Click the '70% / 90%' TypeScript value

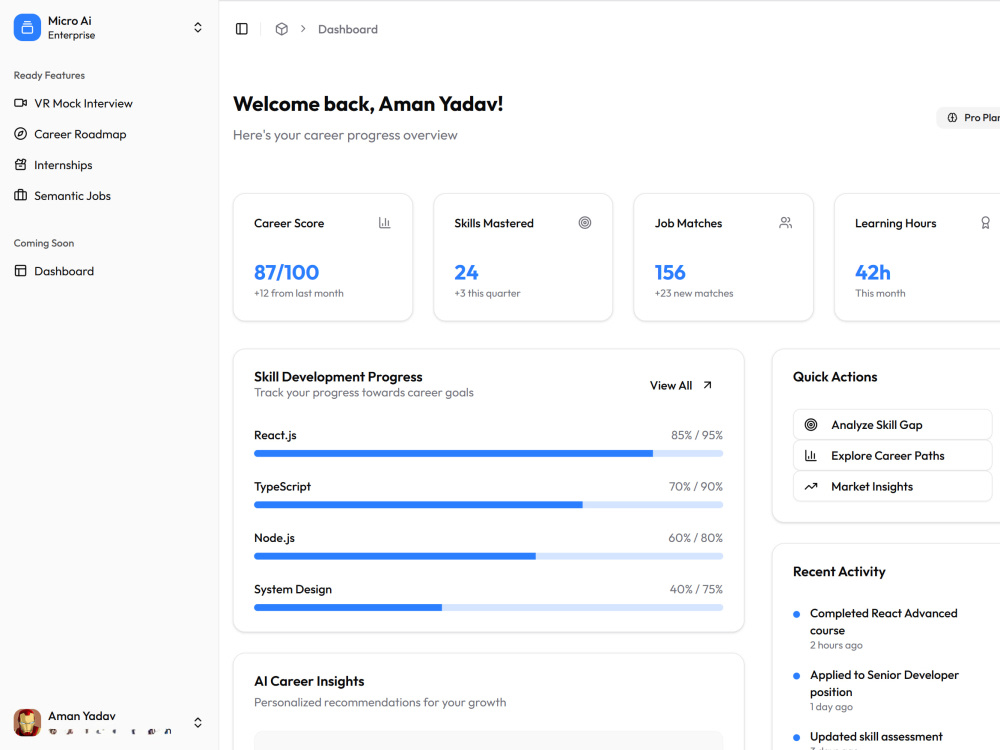(x=696, y=487)
